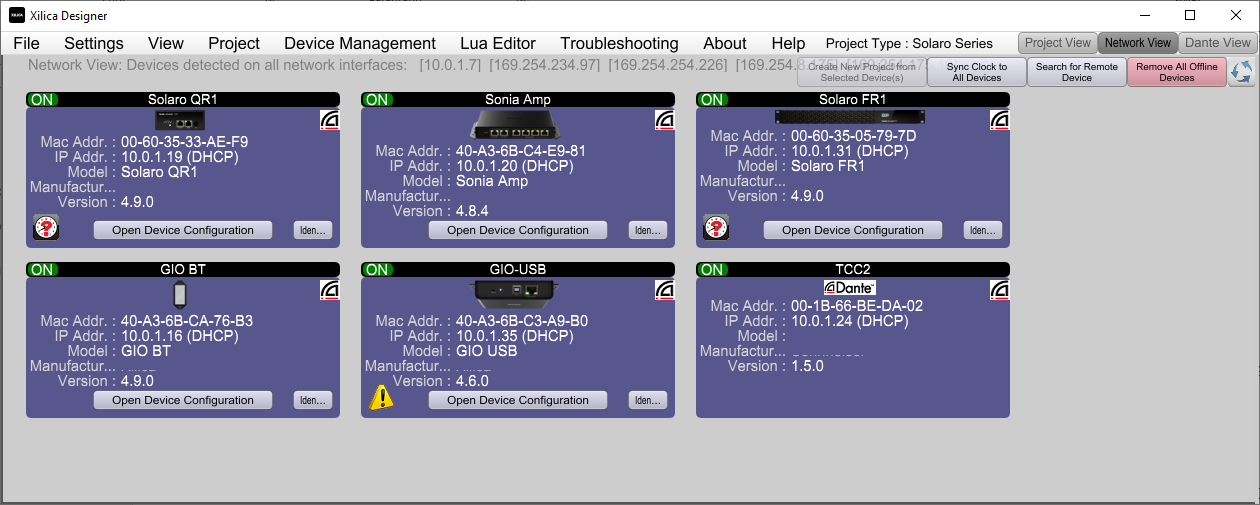
Task: Click the Xilica logo icon on Solaro FR1 card
Action: 999,120
